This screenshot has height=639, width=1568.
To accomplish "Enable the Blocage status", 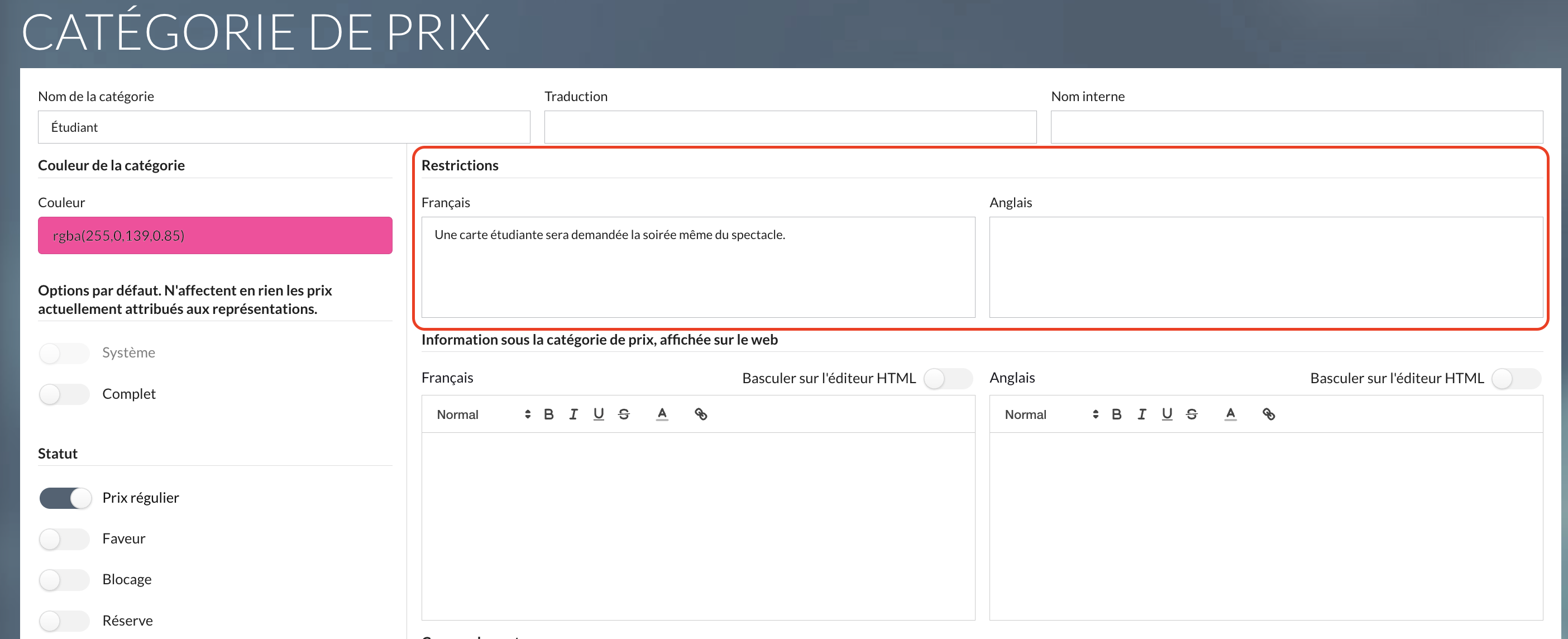I will 65,579.
